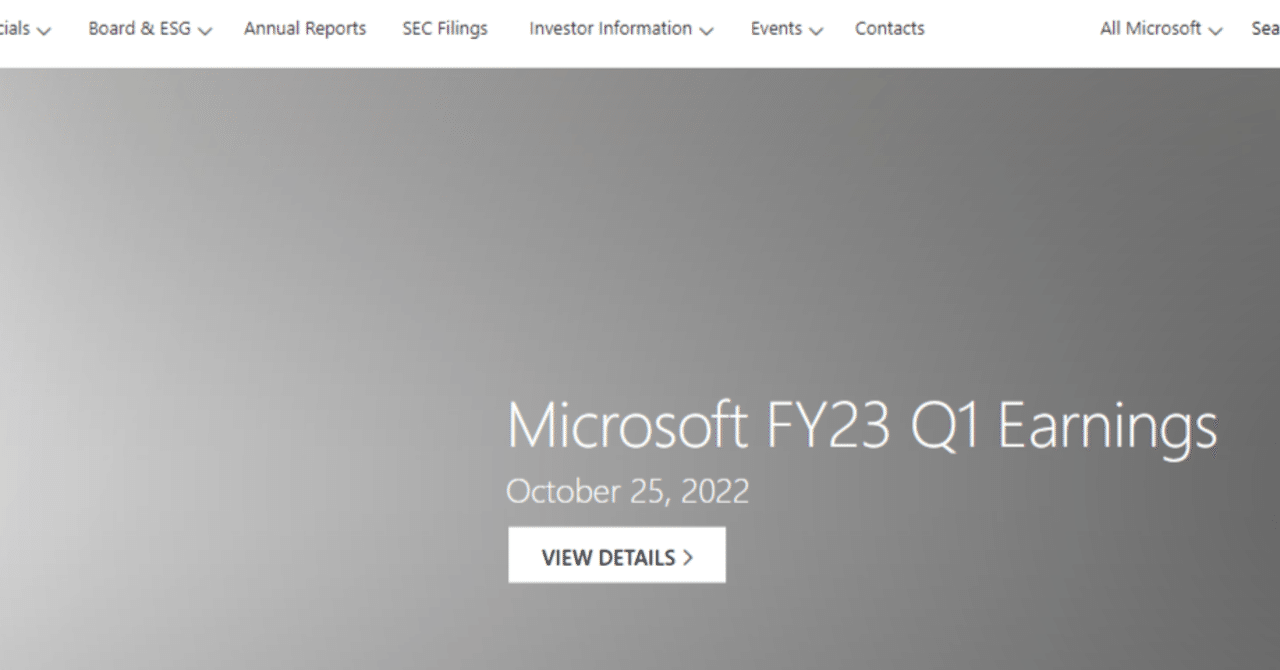The image size is (1280, 670).
Task: Click the navigation bar area above the banner
Action: [x=640, y=28]
